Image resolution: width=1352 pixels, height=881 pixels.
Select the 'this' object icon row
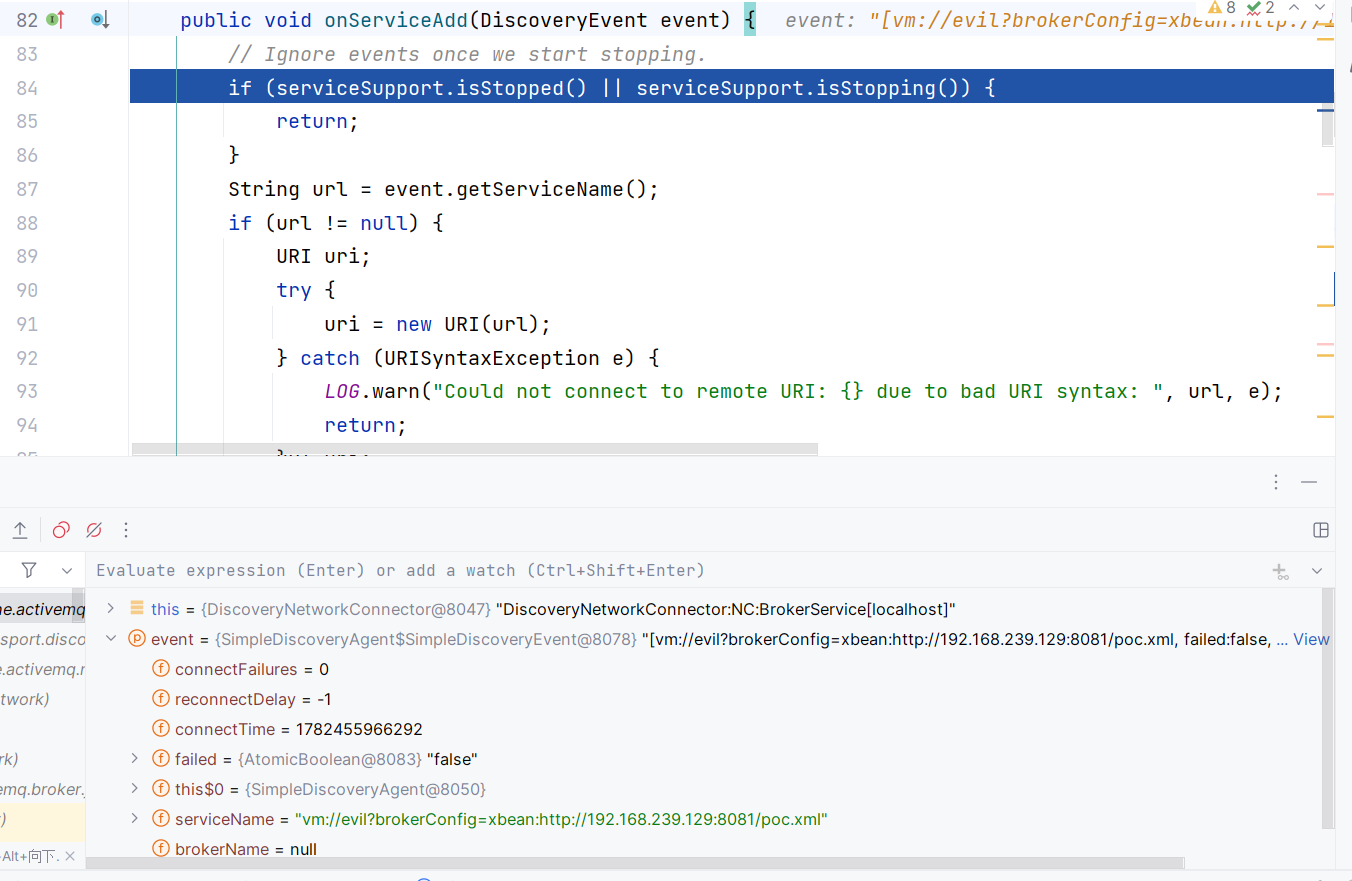pos(137,609)
